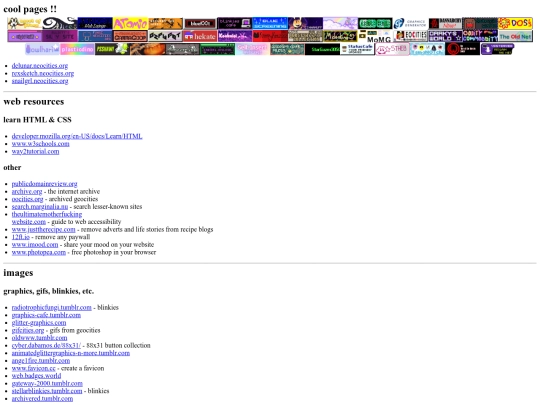Visit www.justtherecipe.com link

(x=43, y=229)
